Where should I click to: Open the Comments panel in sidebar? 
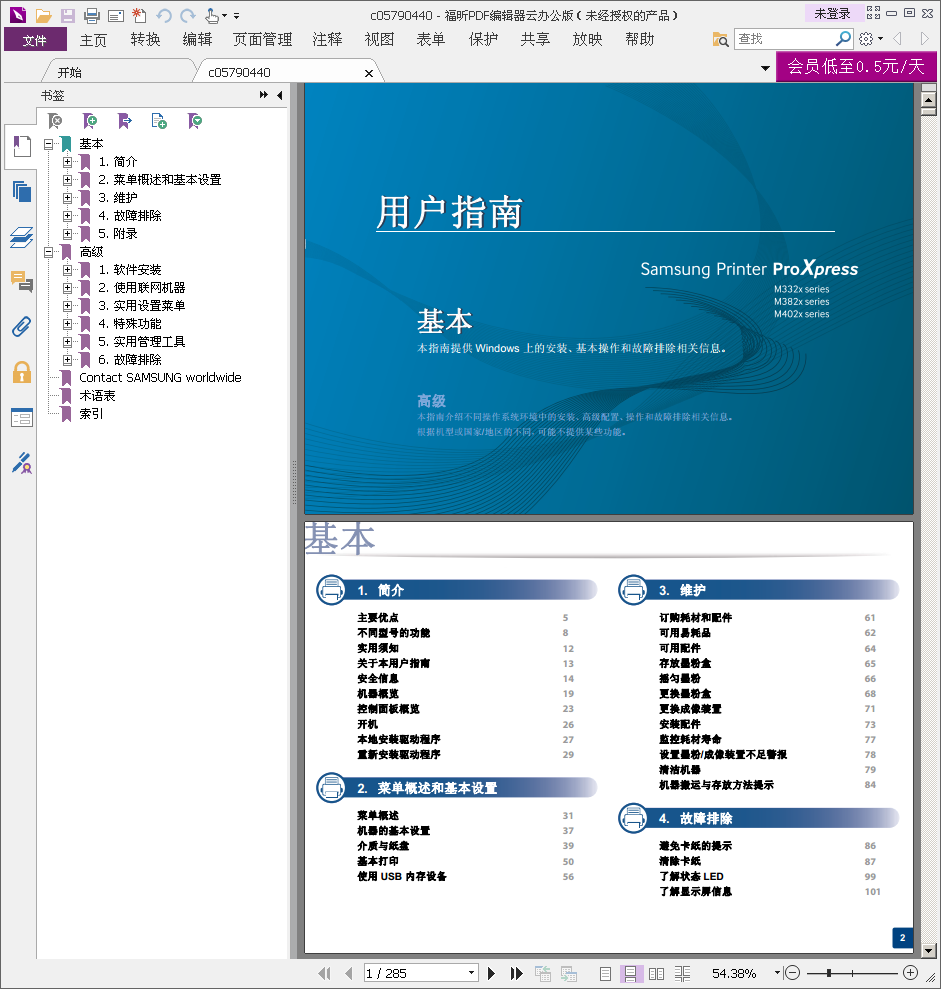pos(21,281)
